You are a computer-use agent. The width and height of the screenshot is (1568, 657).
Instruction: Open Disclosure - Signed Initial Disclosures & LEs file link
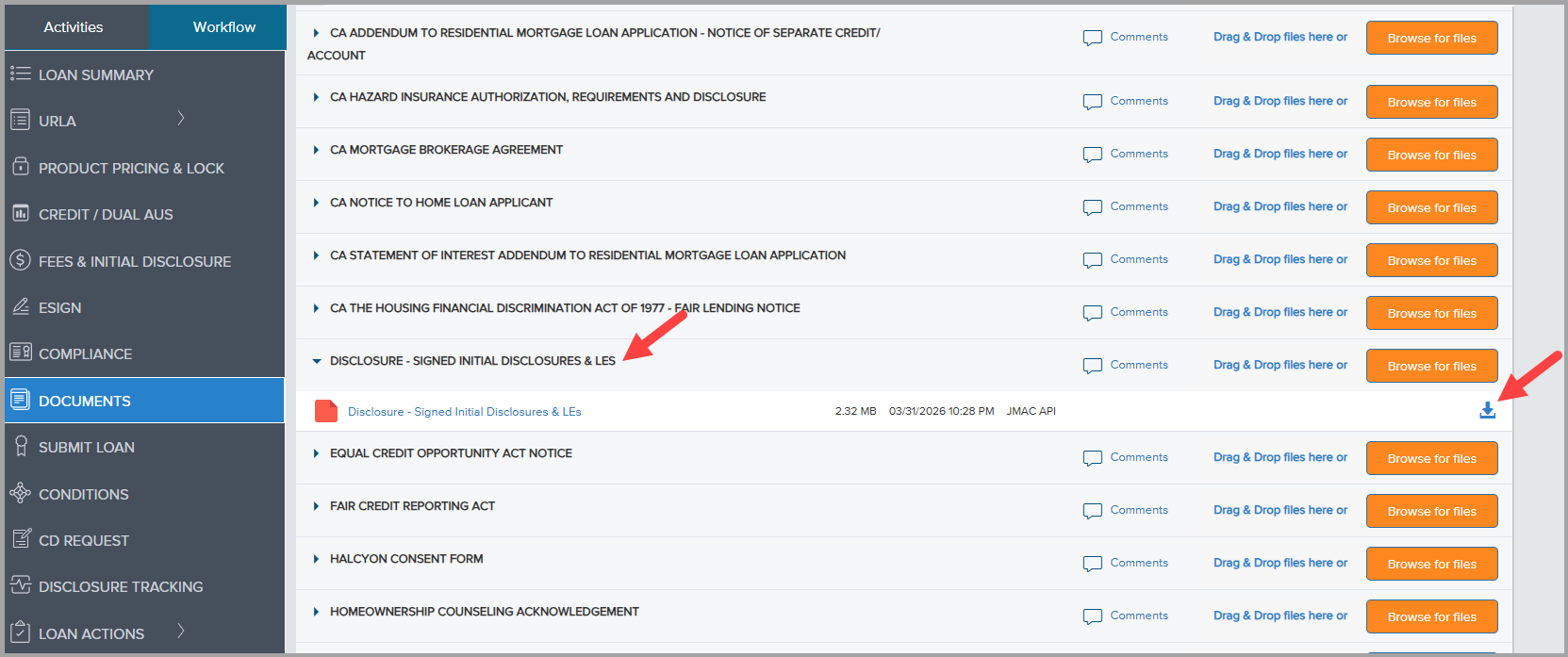pos(464,412)
